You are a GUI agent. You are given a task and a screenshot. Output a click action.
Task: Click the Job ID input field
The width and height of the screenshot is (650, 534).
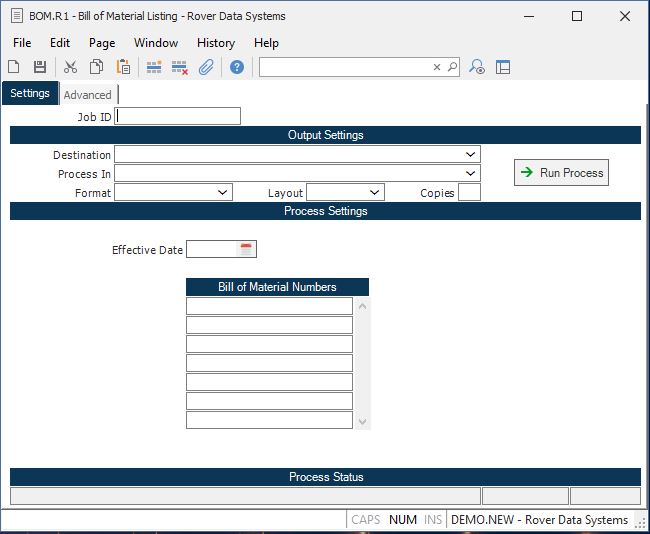pyautogui.click(x=178, y=116)
